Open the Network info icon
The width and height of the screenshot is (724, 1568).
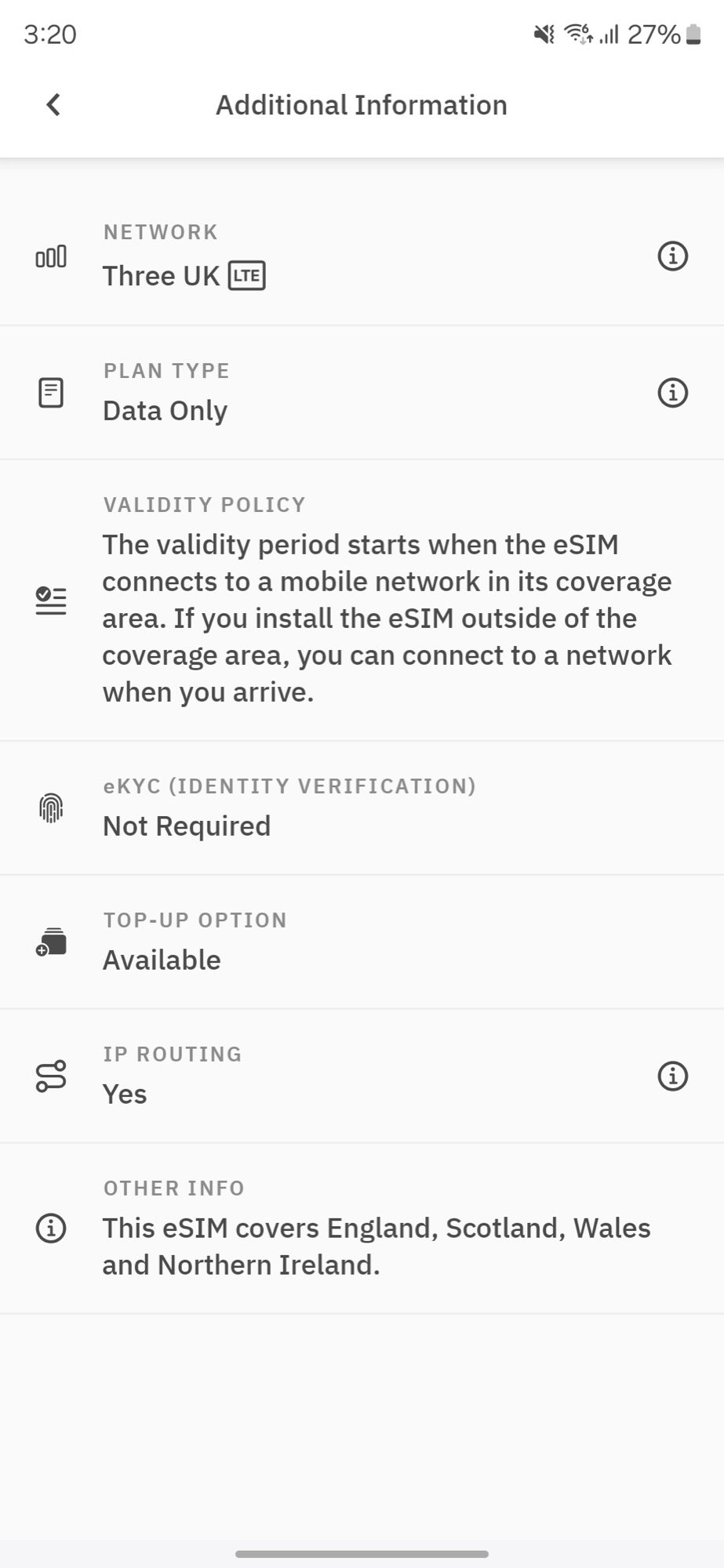click(x=672, y=256)
